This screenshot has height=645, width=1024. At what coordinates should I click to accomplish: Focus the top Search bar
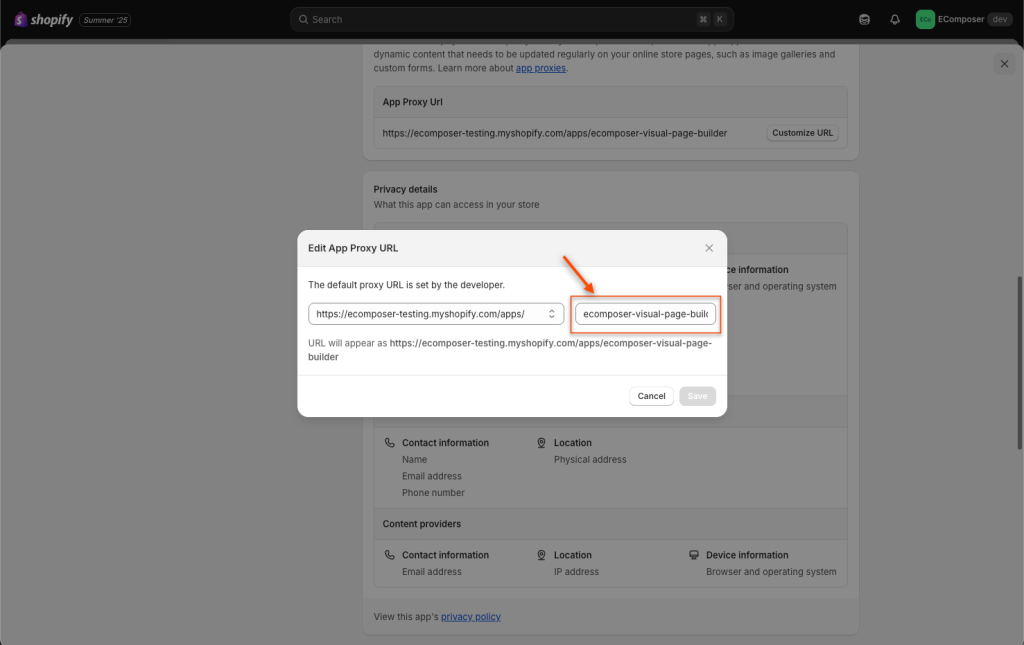tap(511, 20)
